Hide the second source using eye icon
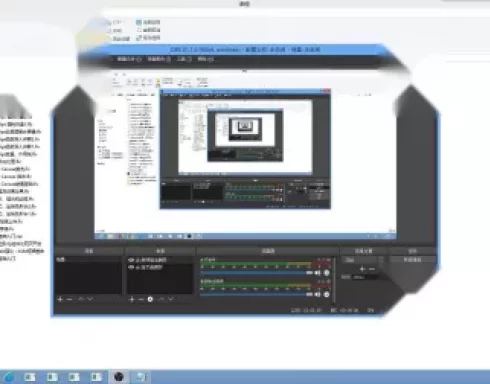This screenshot has height=384, width=490. 131,267
